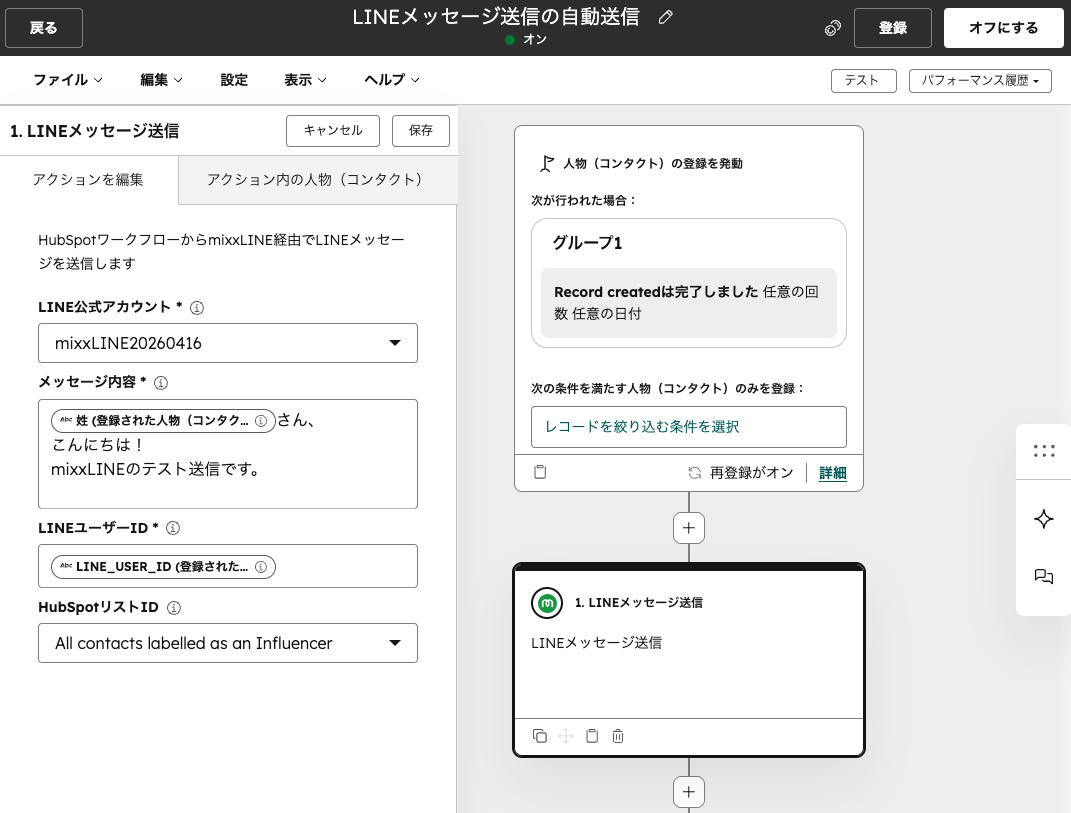Viewport: 1071px width, 813px height.
Task: Open AI sparkle assistant icon
Action: click(x=1044, y=519)
